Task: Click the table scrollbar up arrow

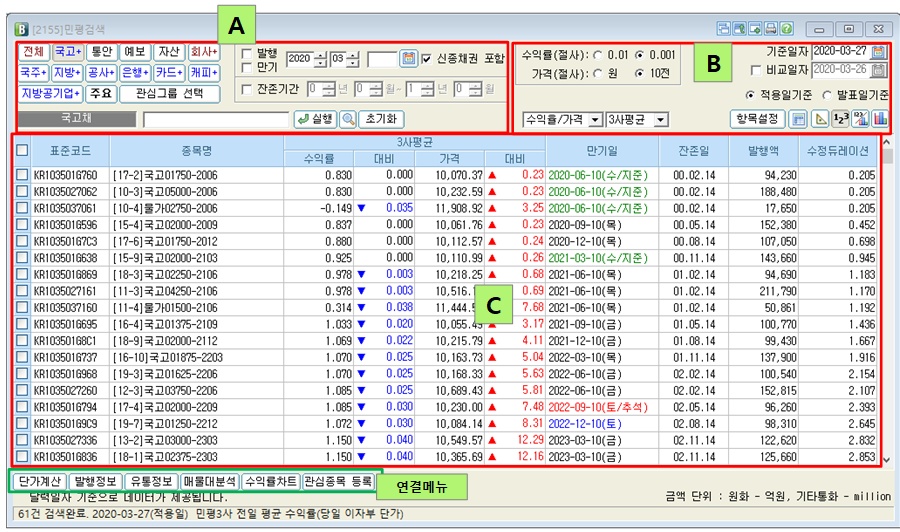Action: tap(887, 142)
